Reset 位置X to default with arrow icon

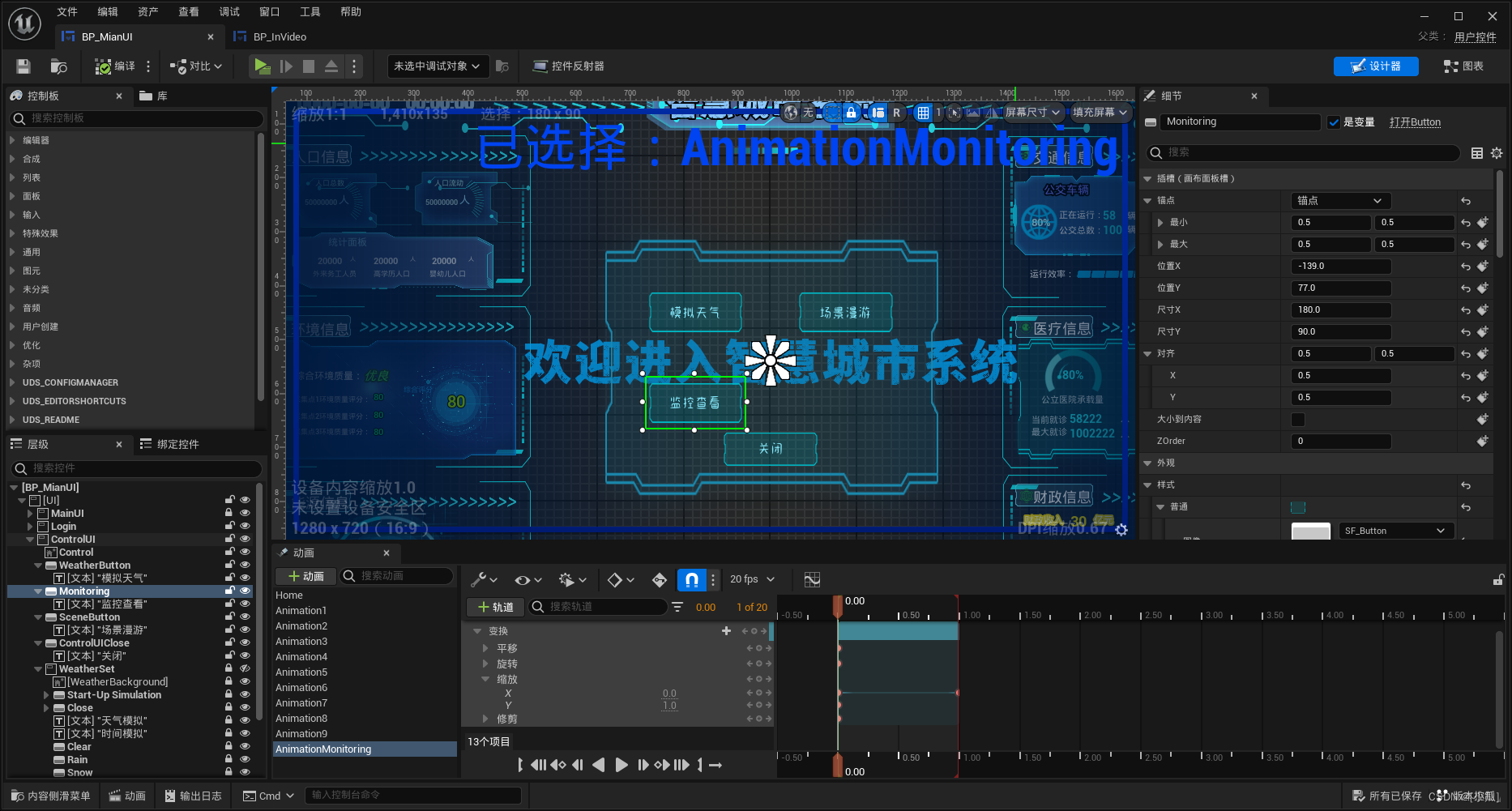tap(1466, 267)
